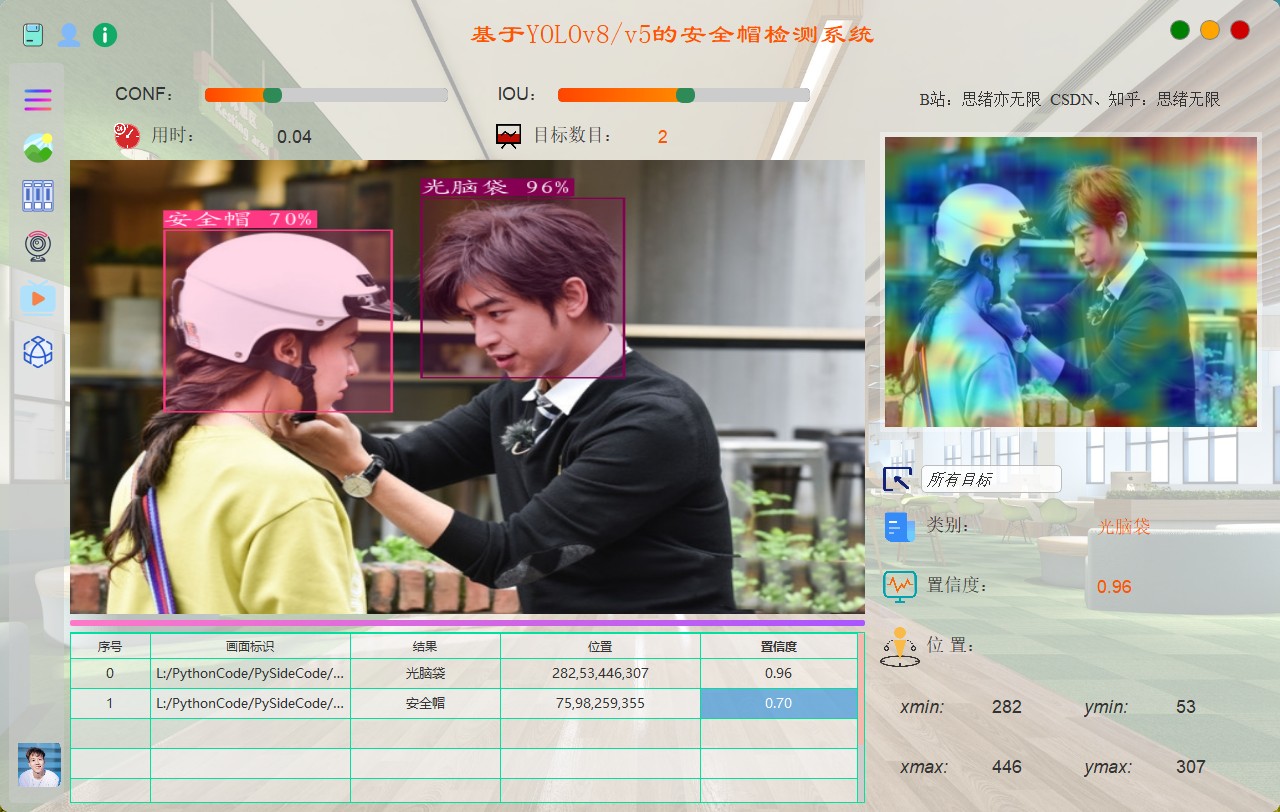Click the ymax value 307
Viewport: 1280px width, 812px height.
click(1190, 767)
